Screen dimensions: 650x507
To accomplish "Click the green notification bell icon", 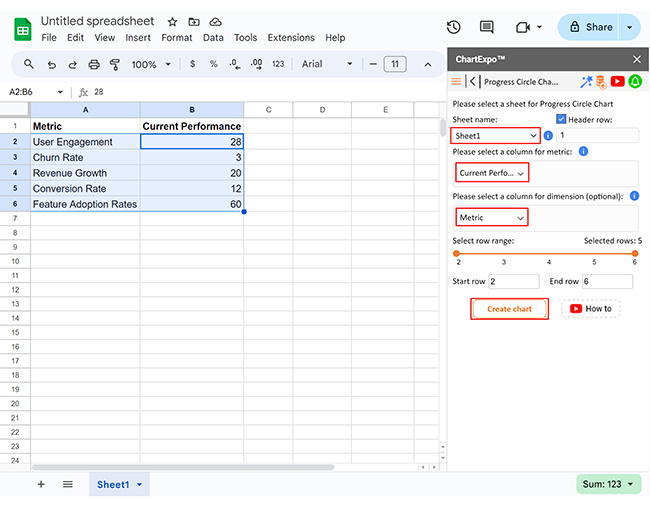I will tap(635, 81).
